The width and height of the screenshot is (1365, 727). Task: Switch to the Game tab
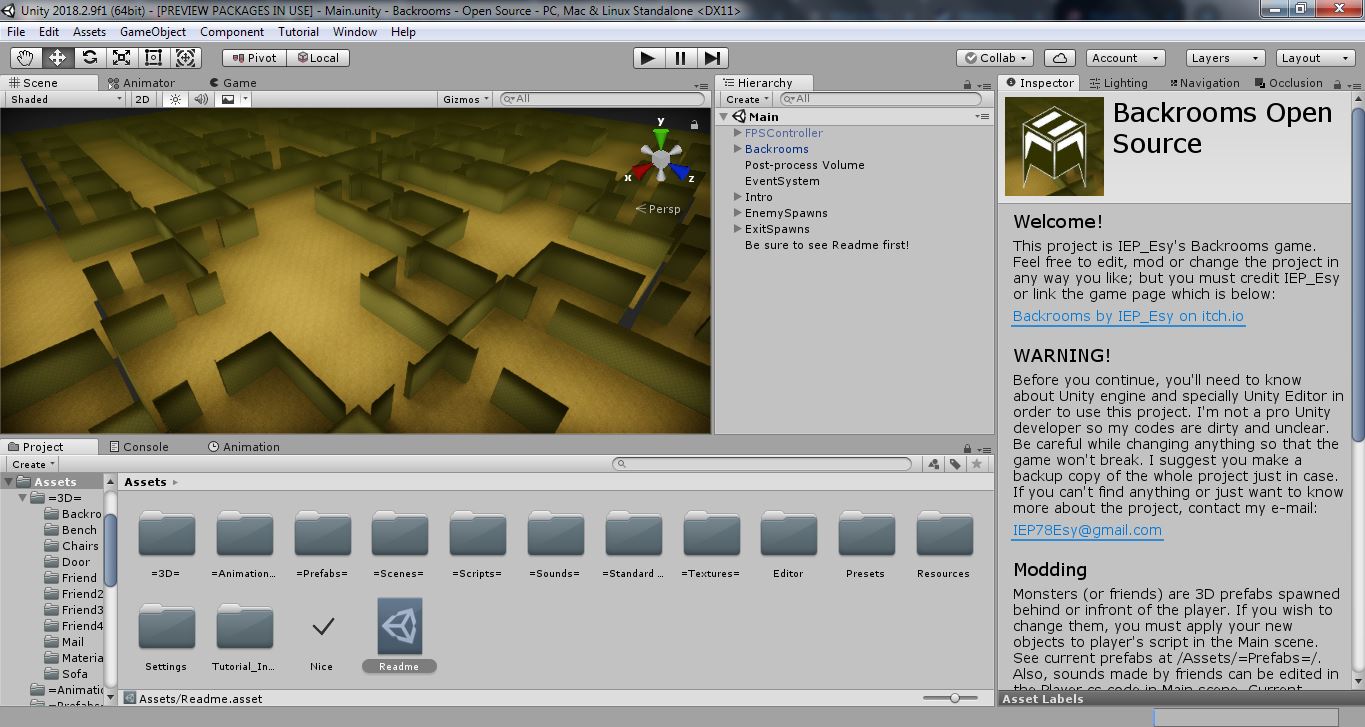233,83
